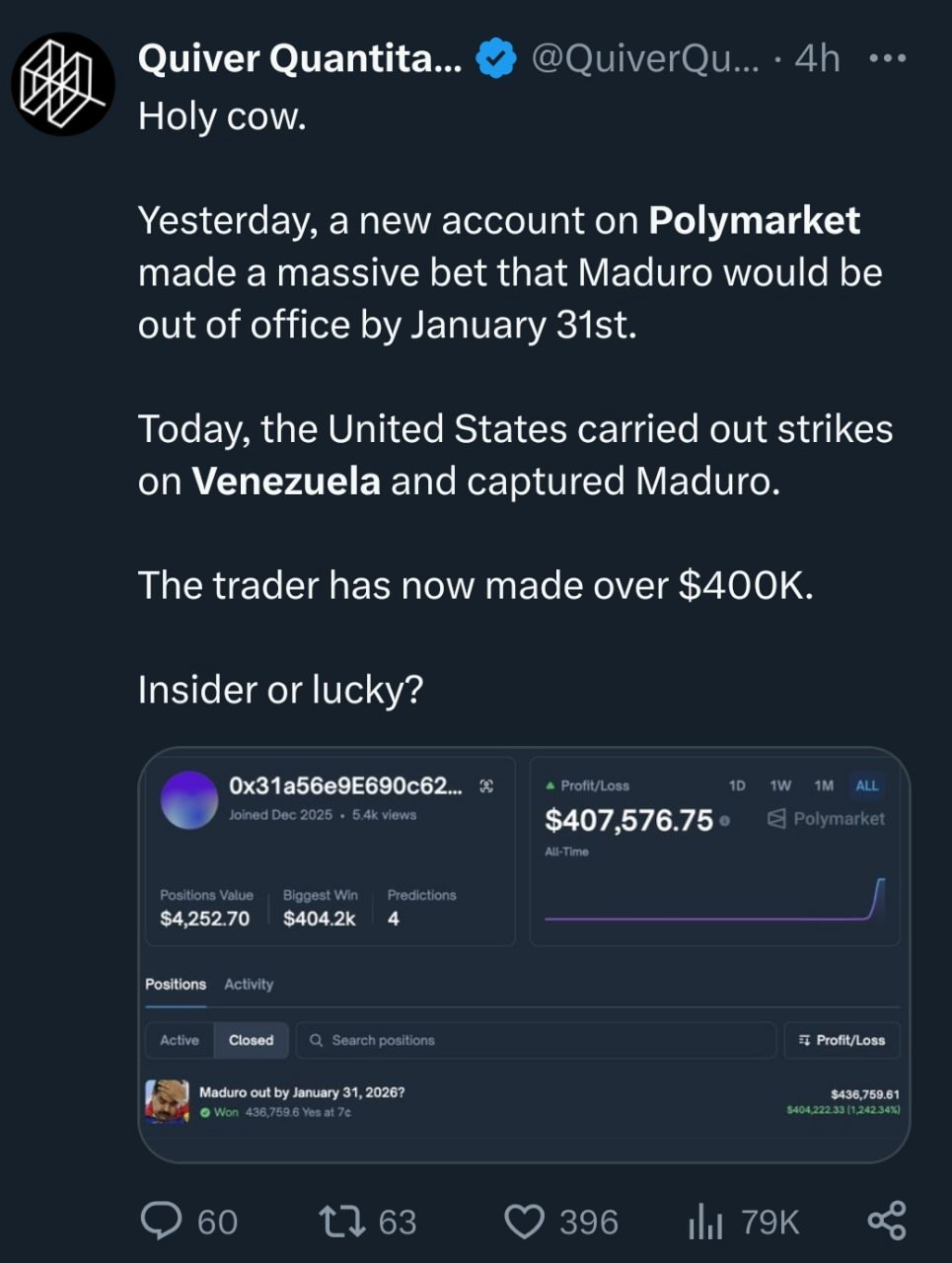Click the Quiver Quantitative account name
The height and width of the screenshot is (1263, 952).
tap(299, 59)
